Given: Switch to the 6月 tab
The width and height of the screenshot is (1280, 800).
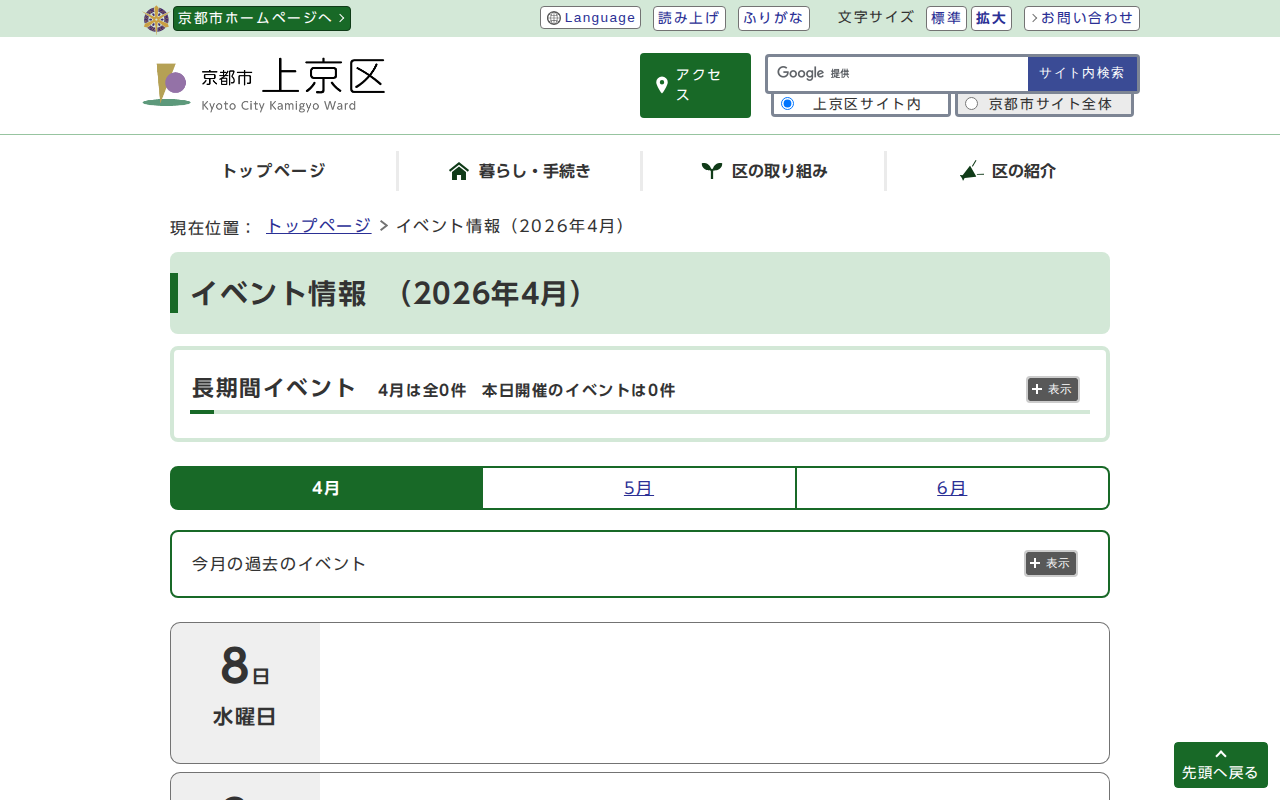Looking at the screenshot, I should 951,488.
